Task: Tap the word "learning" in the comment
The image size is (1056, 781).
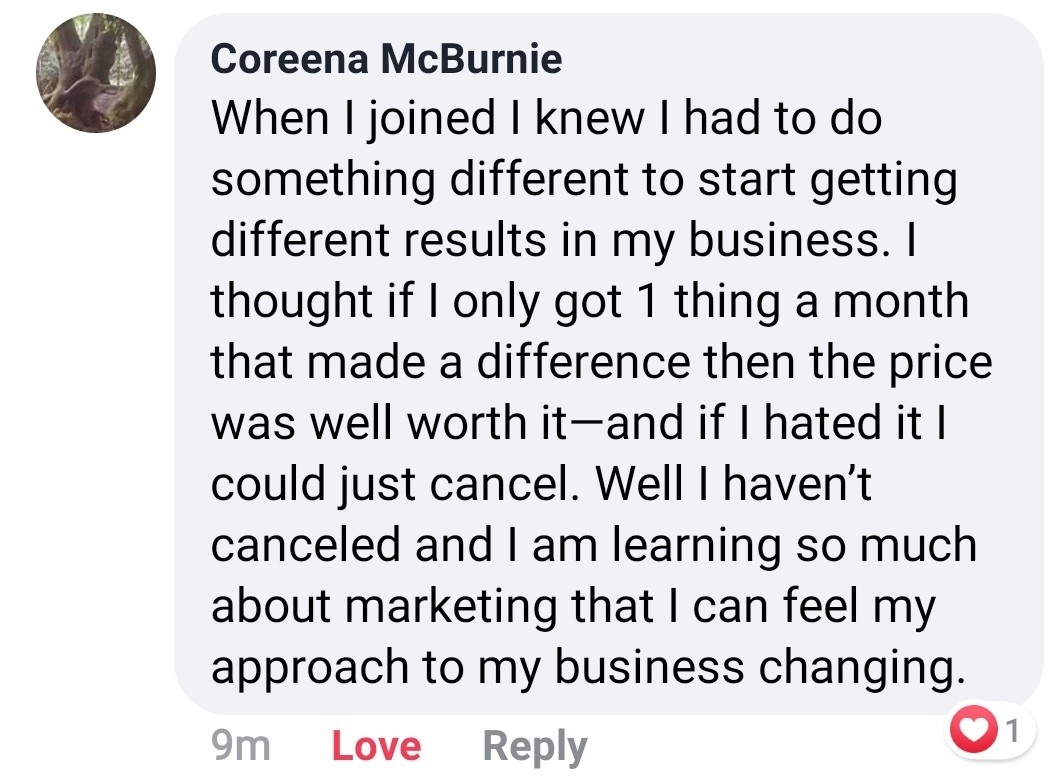Action: point(696,545)
